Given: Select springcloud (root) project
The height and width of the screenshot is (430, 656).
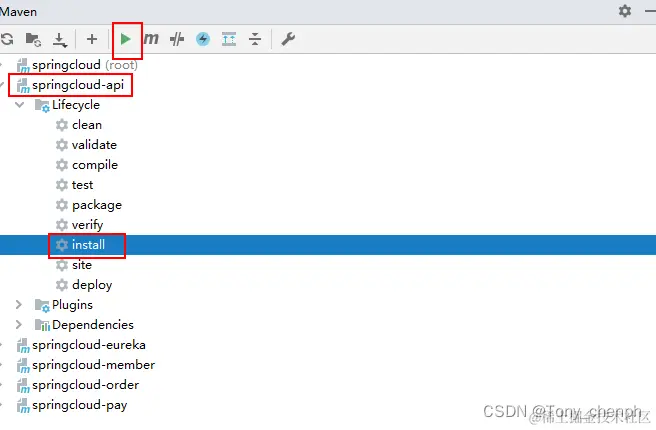Looking at the screenshot, I should pyautogui.click(x=85, y=65).
